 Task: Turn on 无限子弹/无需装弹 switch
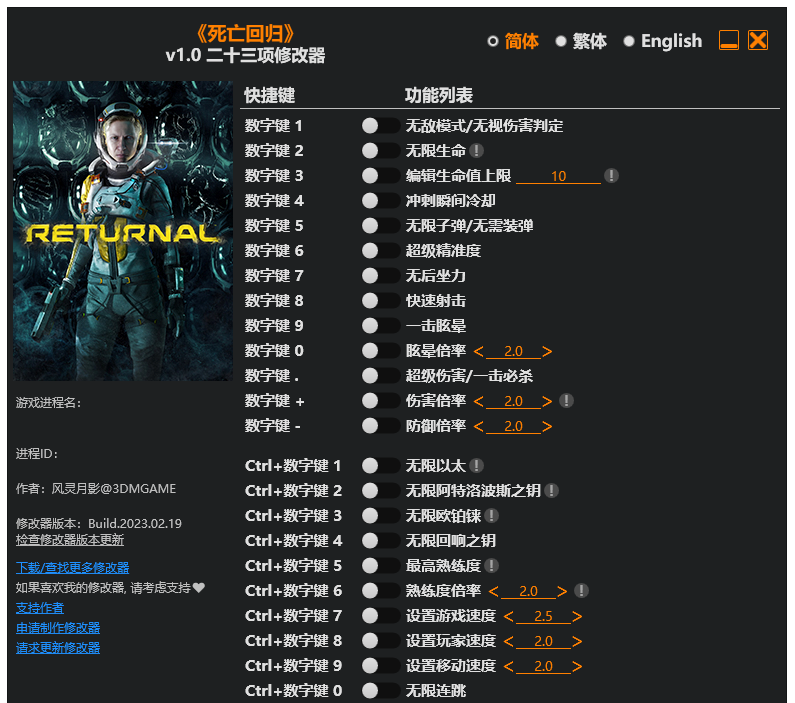pyautogui.click(x=381, y=226)
